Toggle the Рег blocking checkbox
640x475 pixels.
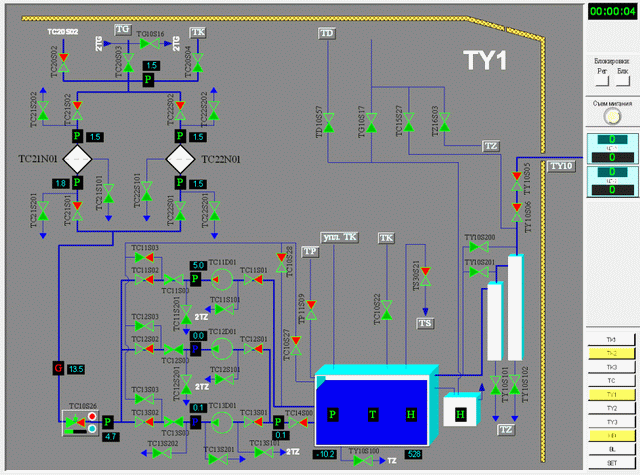[602, 80]
